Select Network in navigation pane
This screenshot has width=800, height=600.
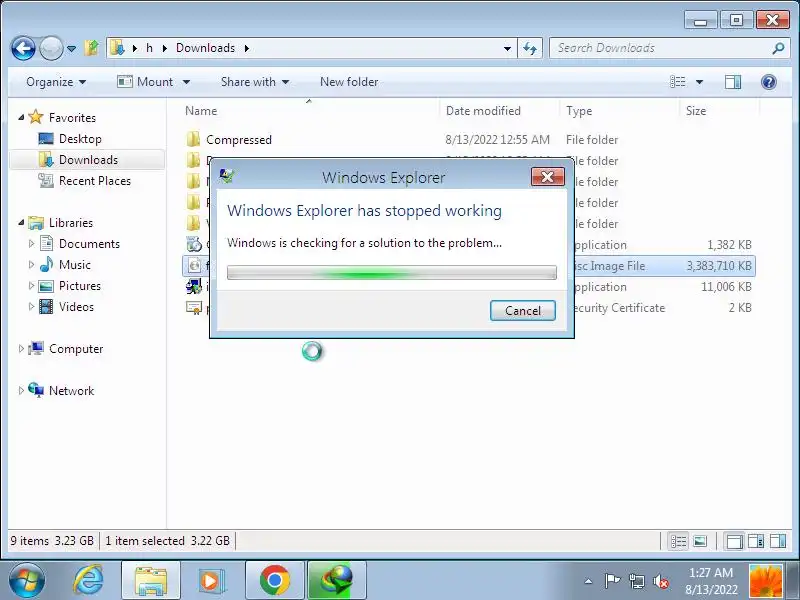tap(71, 391)
